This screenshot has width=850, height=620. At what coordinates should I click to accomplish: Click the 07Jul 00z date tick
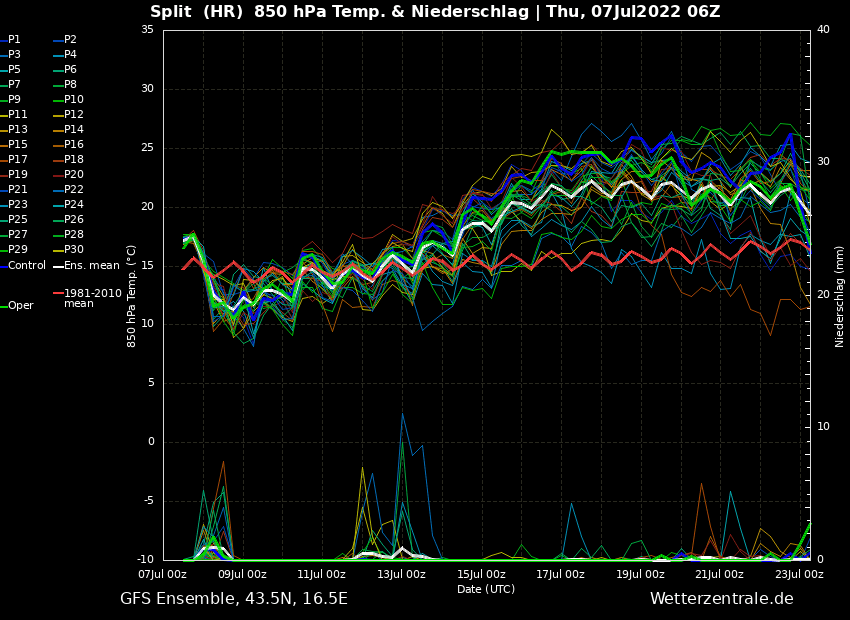point(163,575)
